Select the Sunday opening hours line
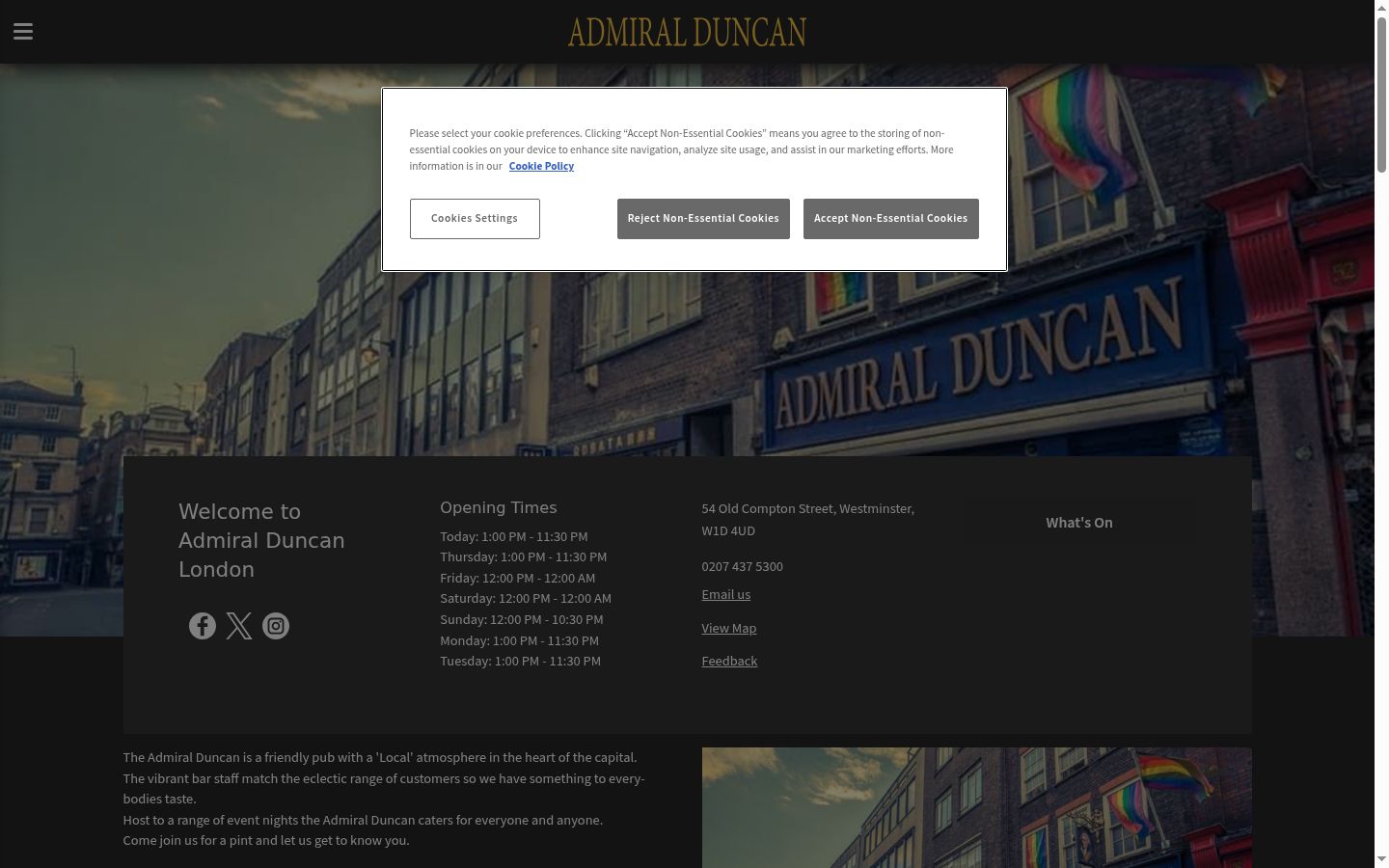 tap(521, 619)
